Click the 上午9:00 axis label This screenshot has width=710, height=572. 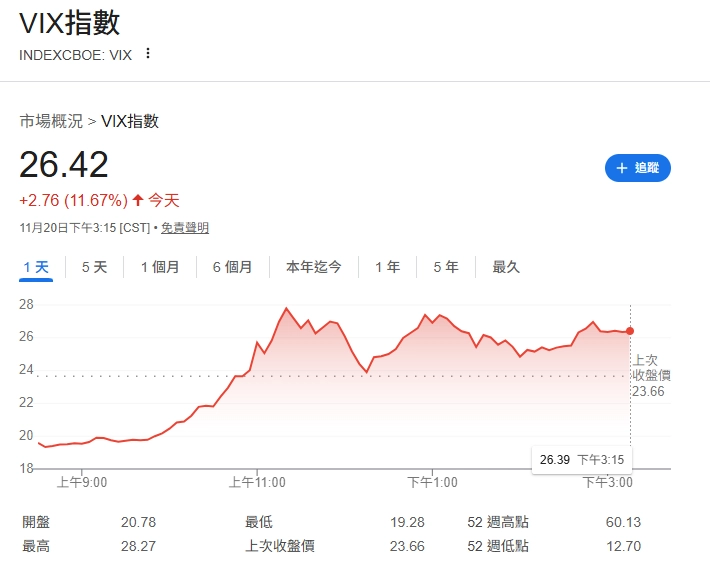click(82, 482)
